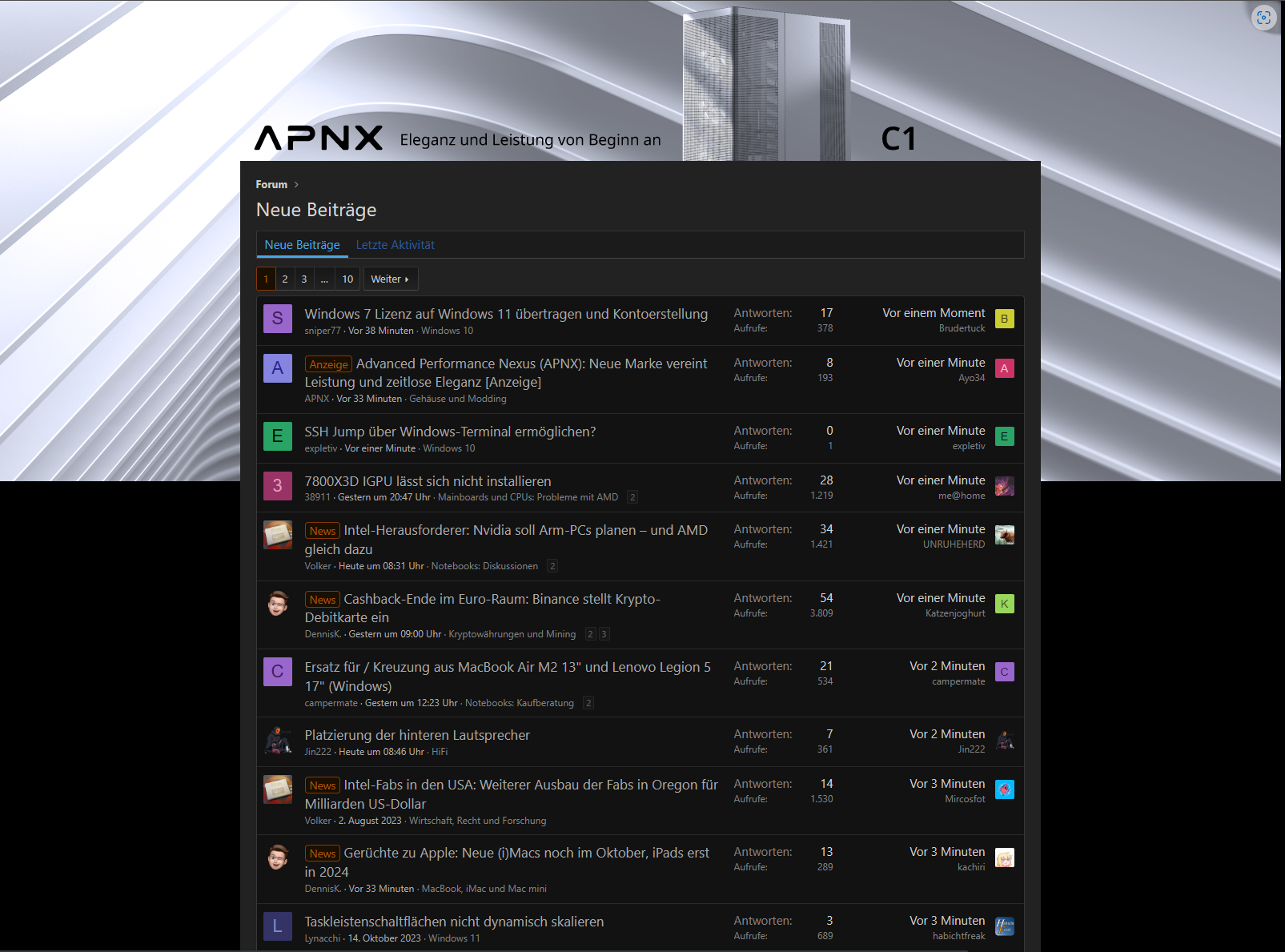1285x952 pixels.
Task: Select the Neue Beiträge tab
Action: tap(302, 245)
